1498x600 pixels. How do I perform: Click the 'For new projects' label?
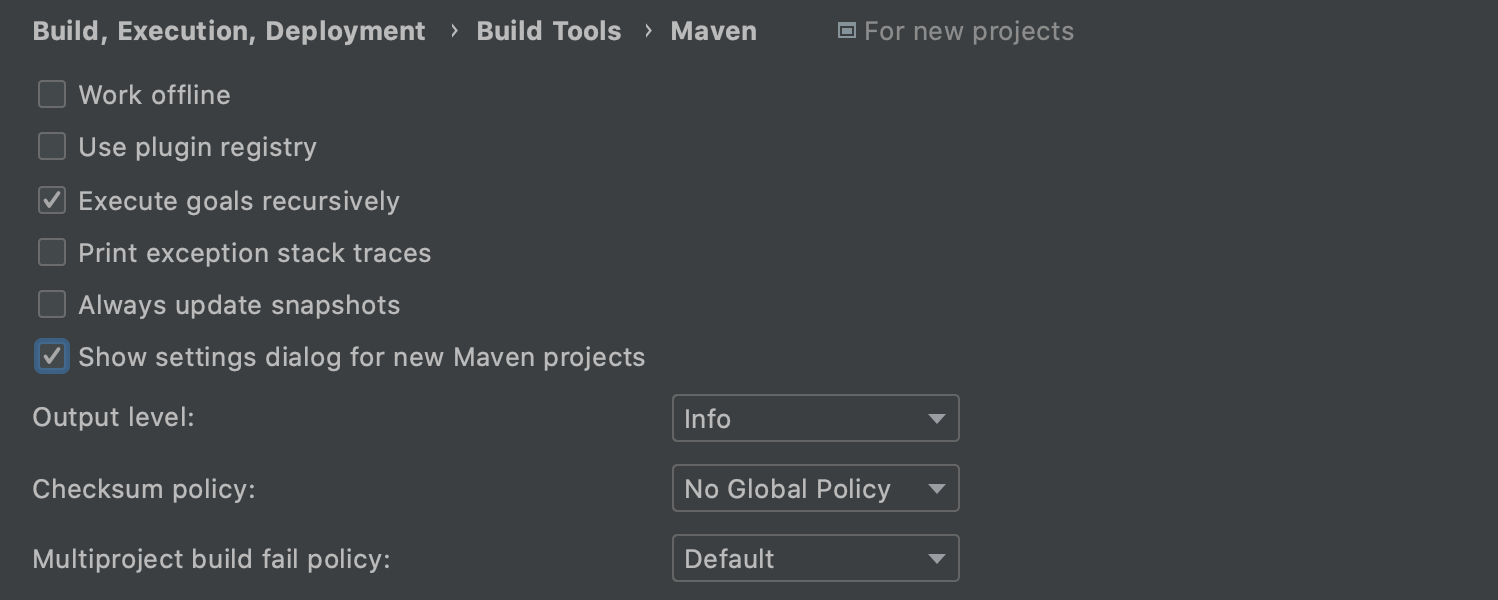click(x=968, y=31)
